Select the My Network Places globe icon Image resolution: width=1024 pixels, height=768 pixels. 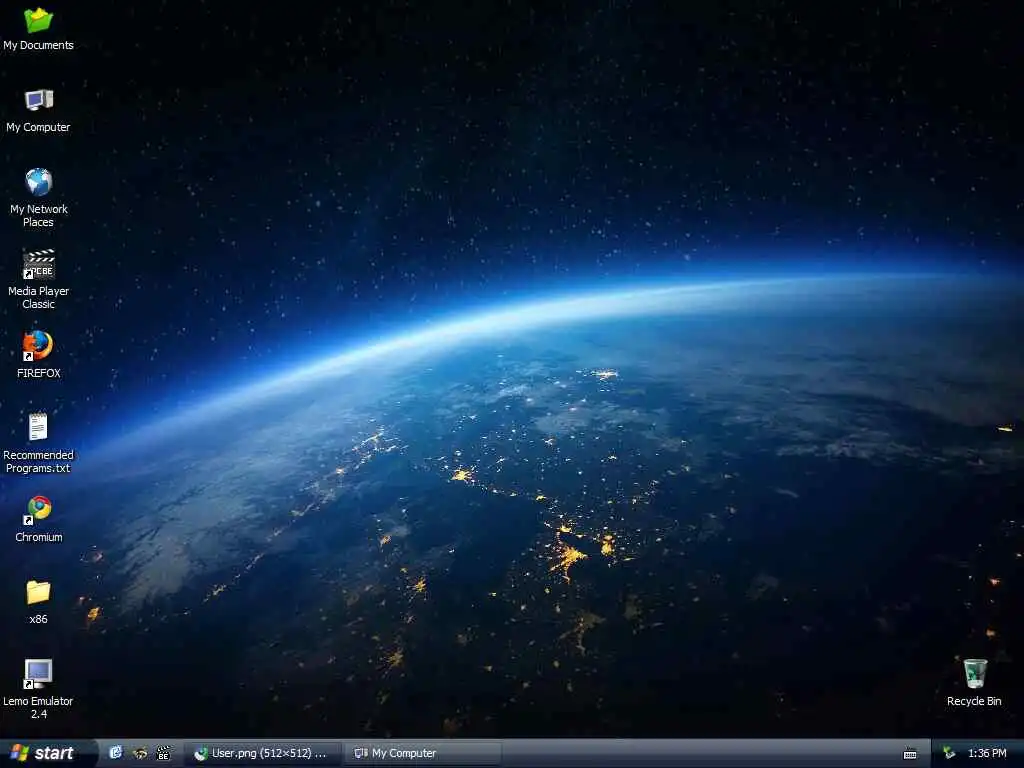[39, 182]
